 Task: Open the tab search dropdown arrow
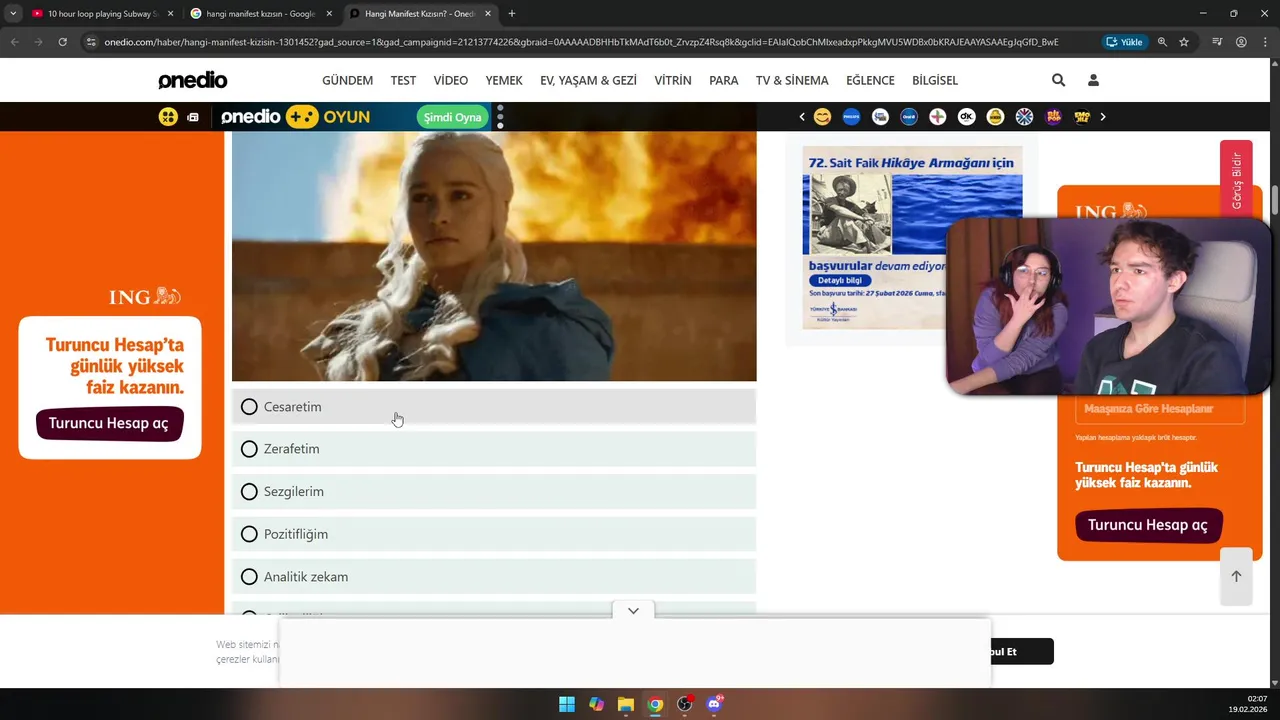tap(13, 14)
